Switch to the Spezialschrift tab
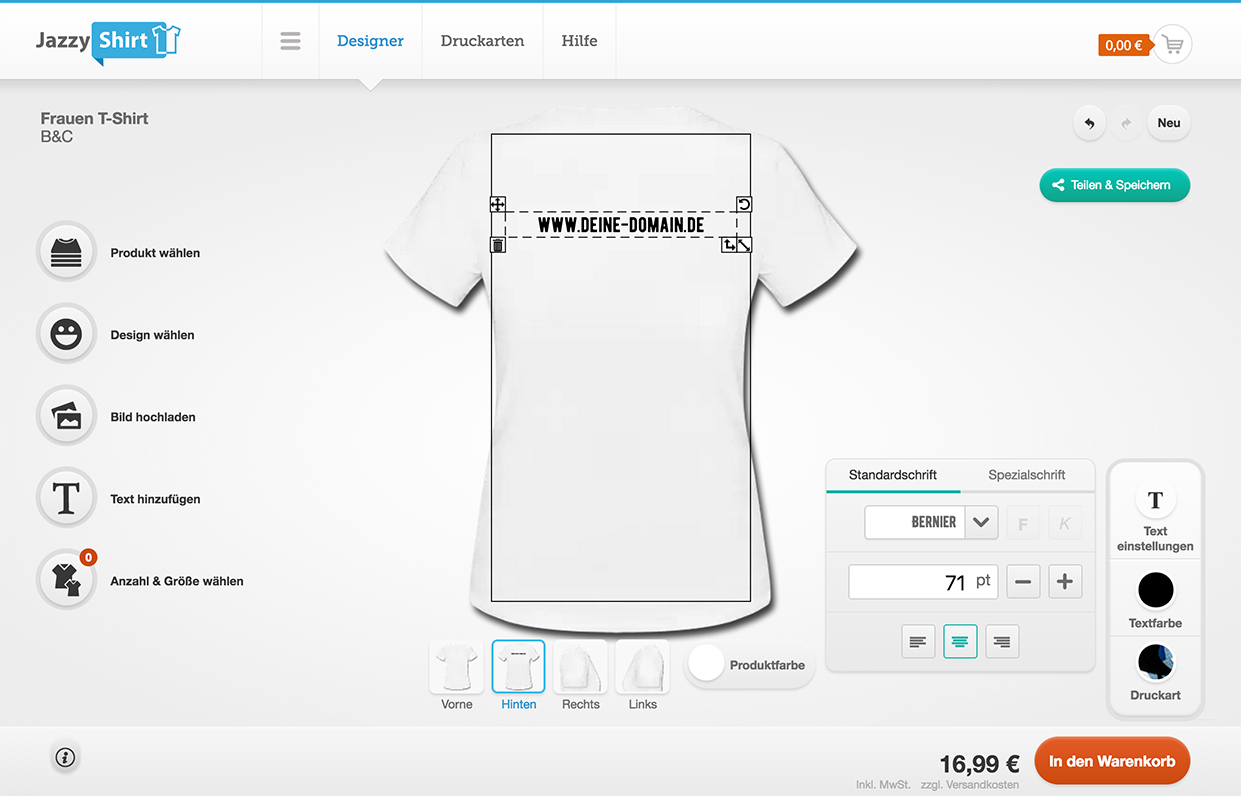 click(1026, 476)
